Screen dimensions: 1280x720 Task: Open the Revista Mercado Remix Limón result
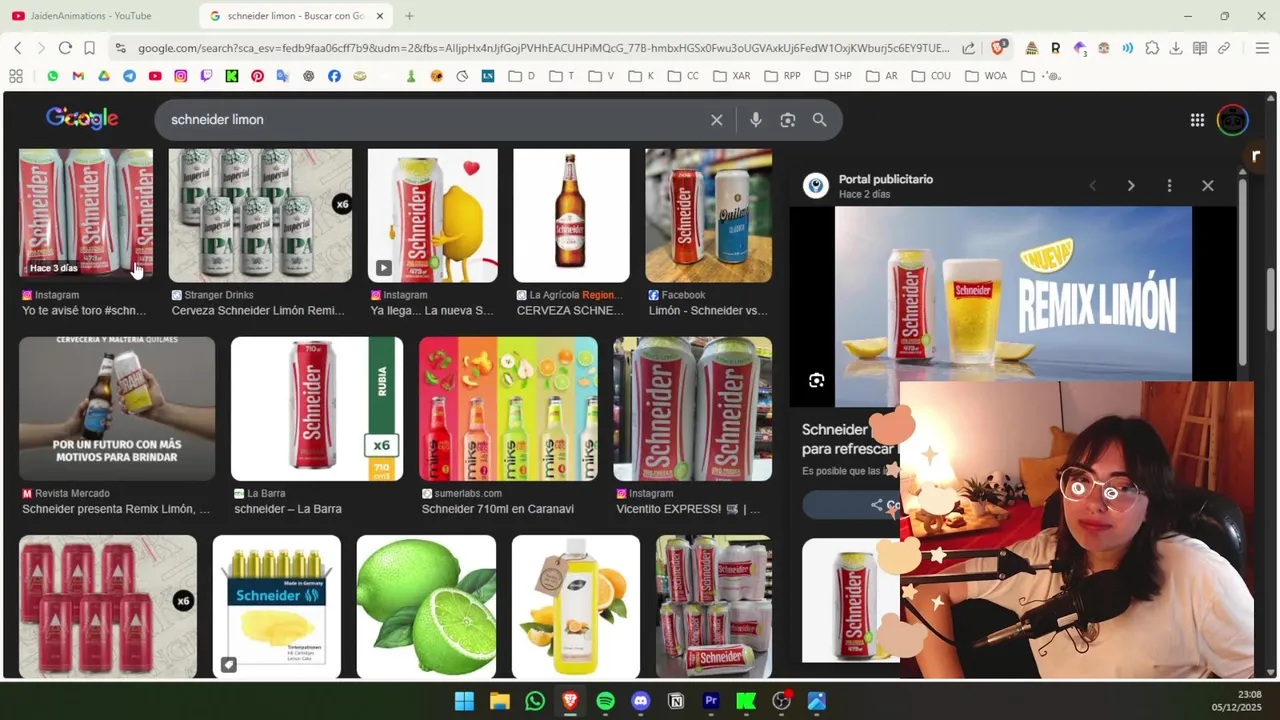(117, 409)
